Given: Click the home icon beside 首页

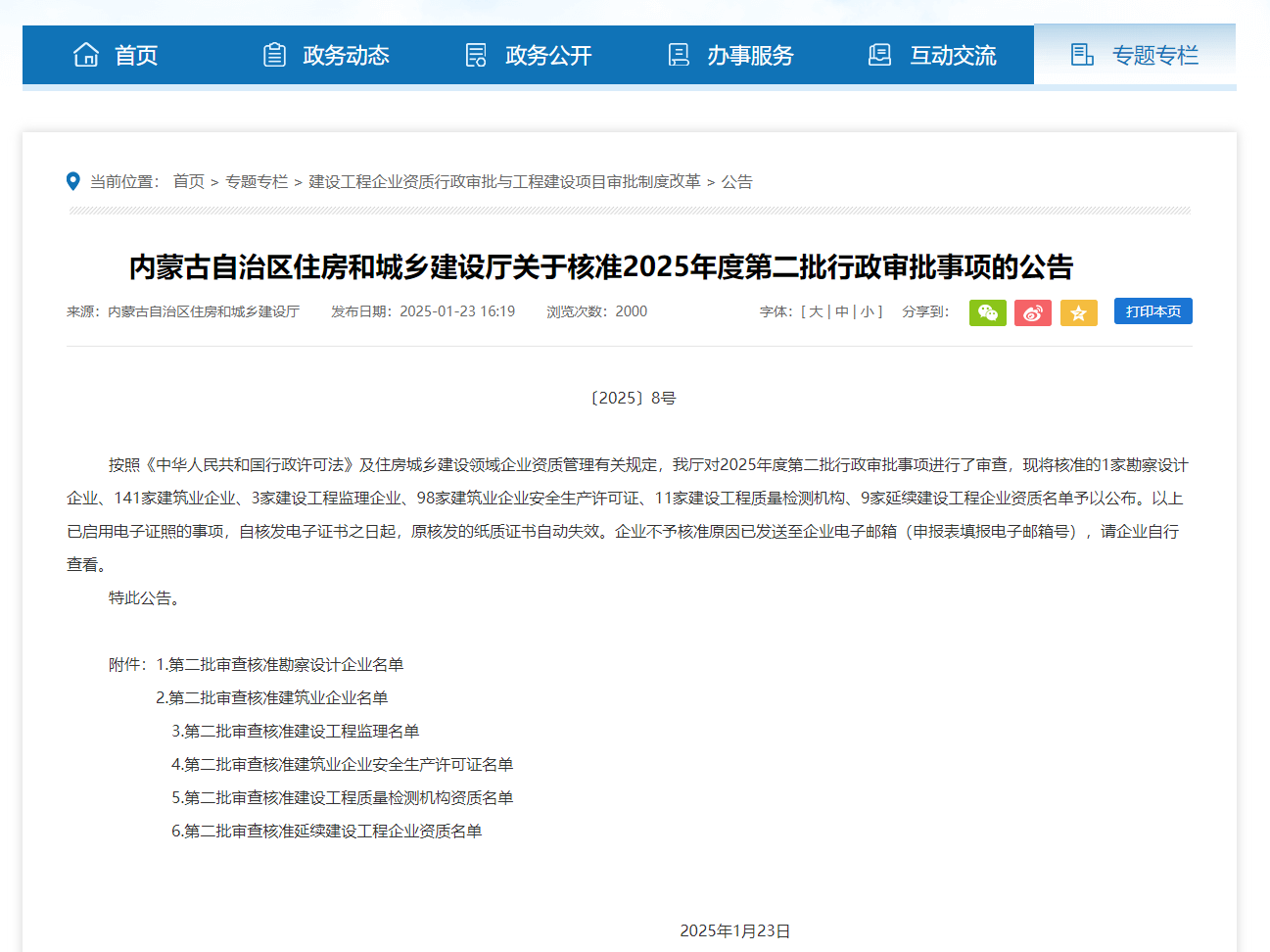Looking at the screenshot, I should [x=86, y=55].
